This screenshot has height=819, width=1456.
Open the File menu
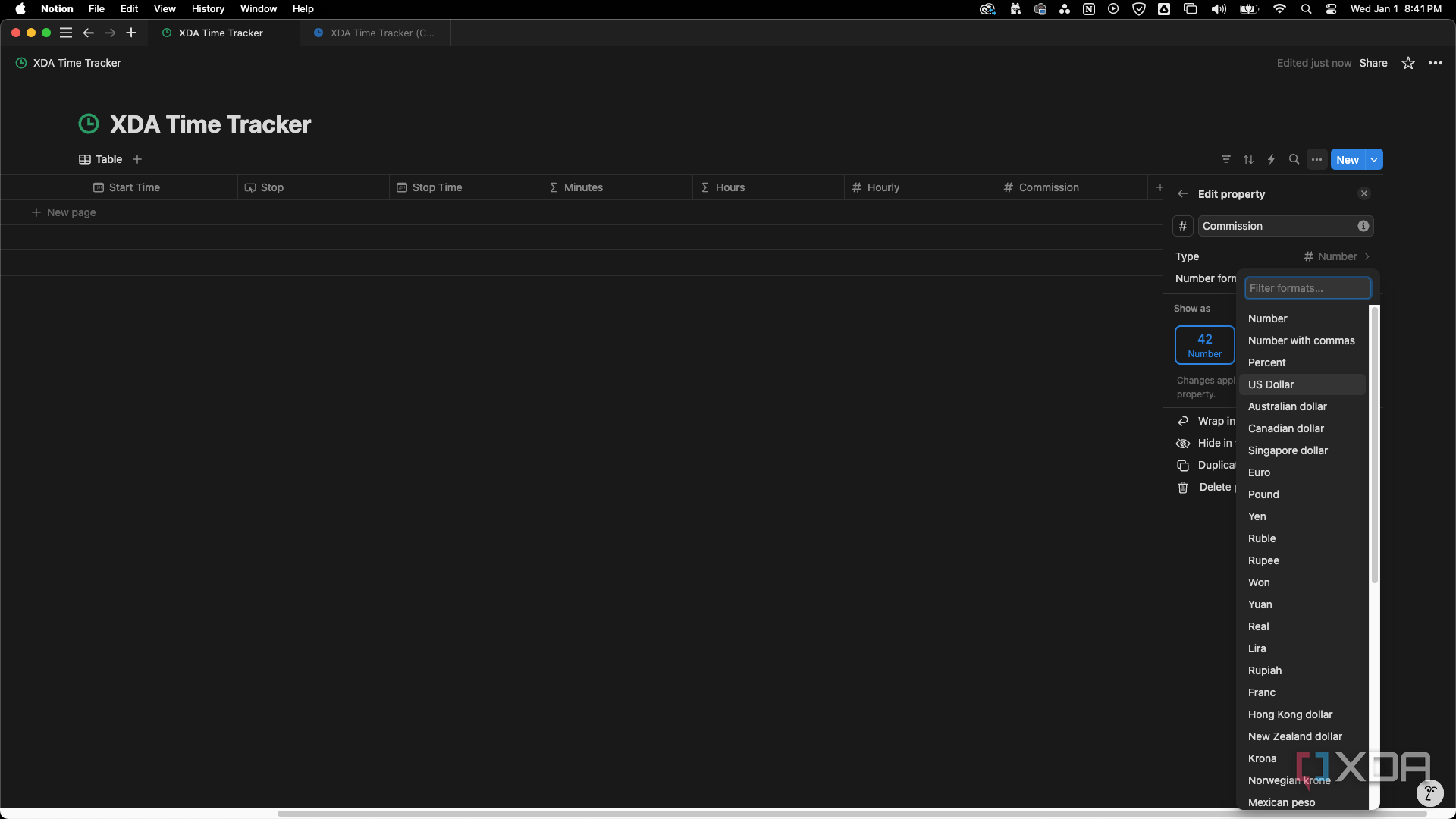tap(96, 9)
